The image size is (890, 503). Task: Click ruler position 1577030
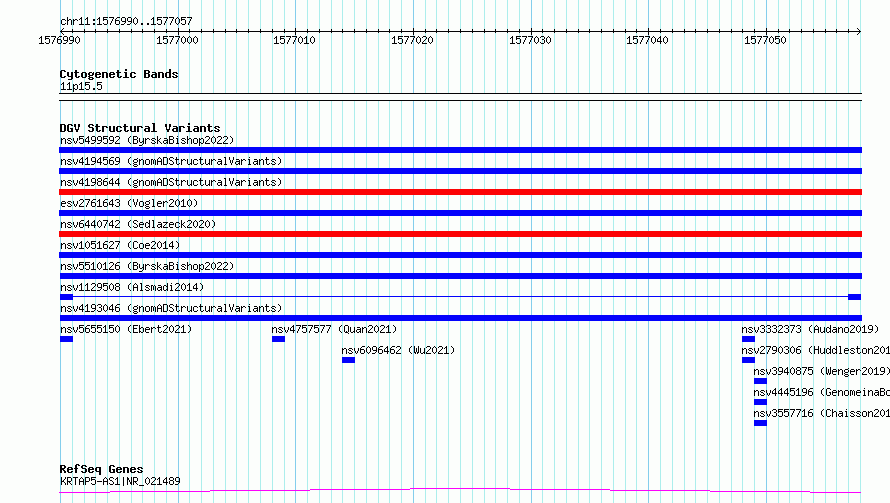tap(530, 40)
